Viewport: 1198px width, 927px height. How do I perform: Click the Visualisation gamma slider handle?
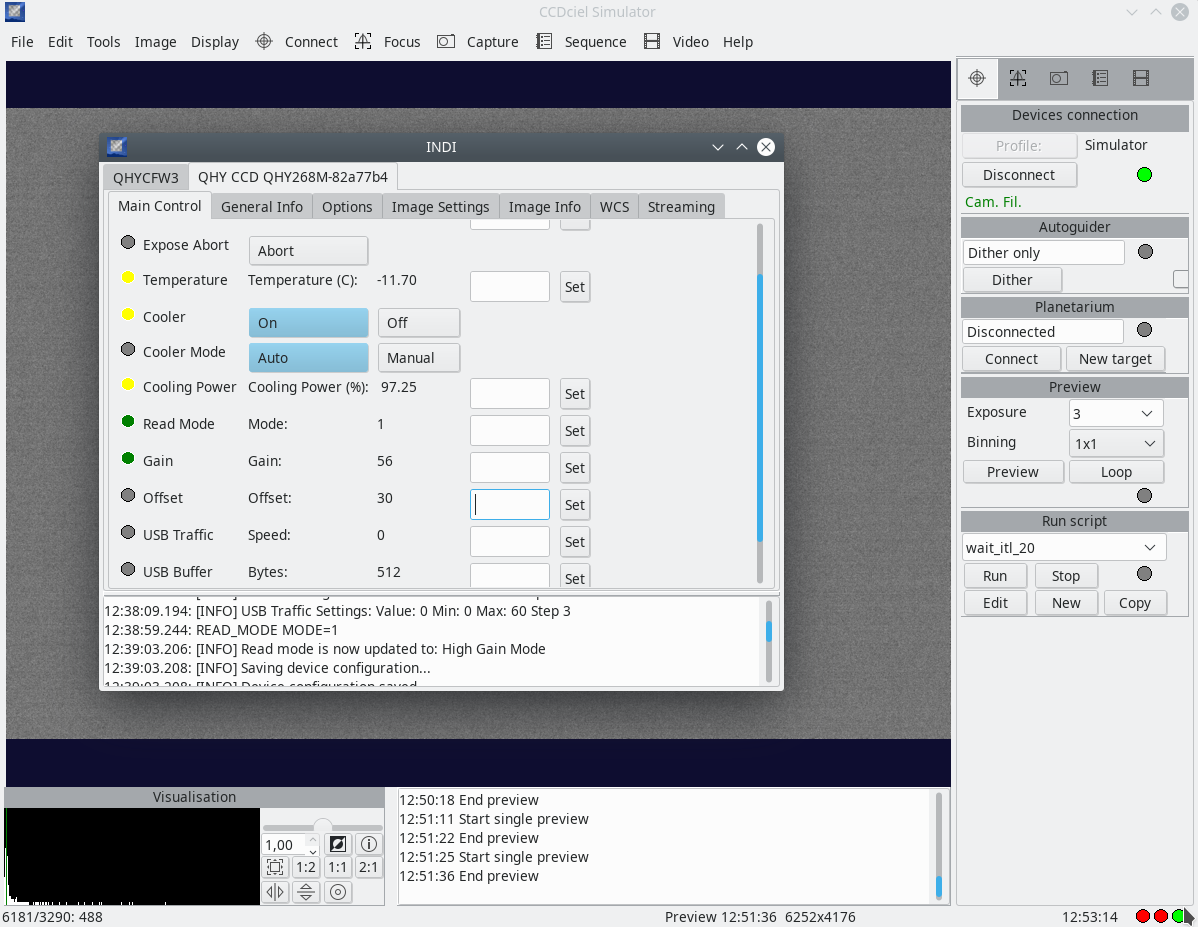[x=323, y=826]
